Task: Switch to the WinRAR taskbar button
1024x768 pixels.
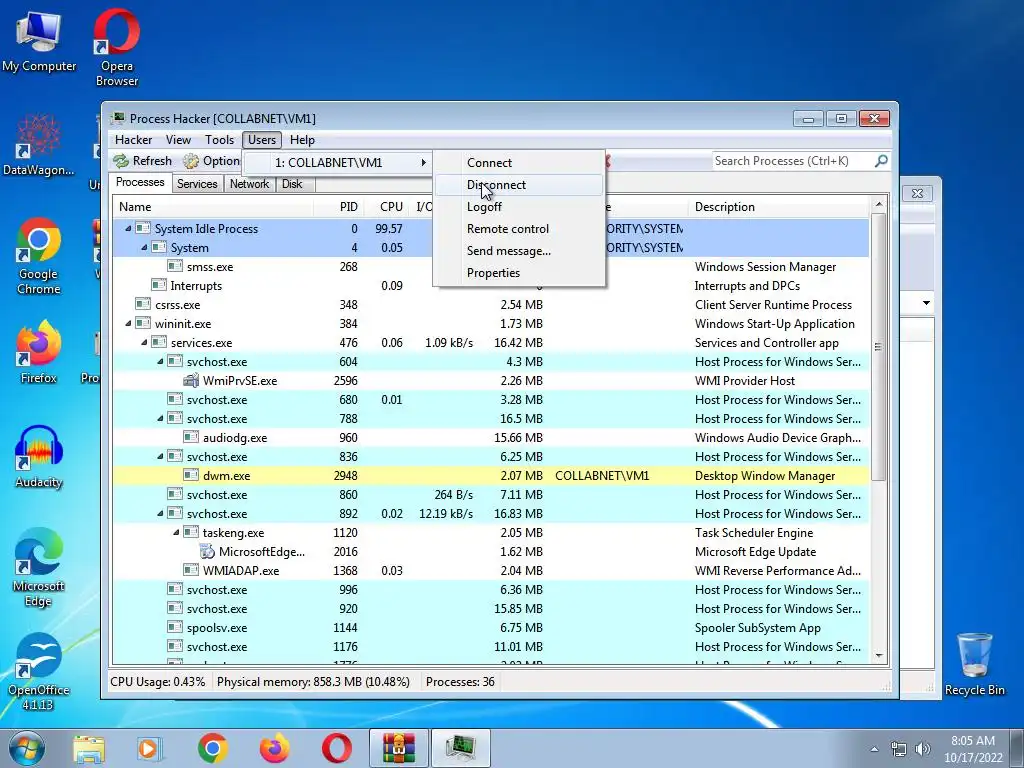Action: point(399,748)
